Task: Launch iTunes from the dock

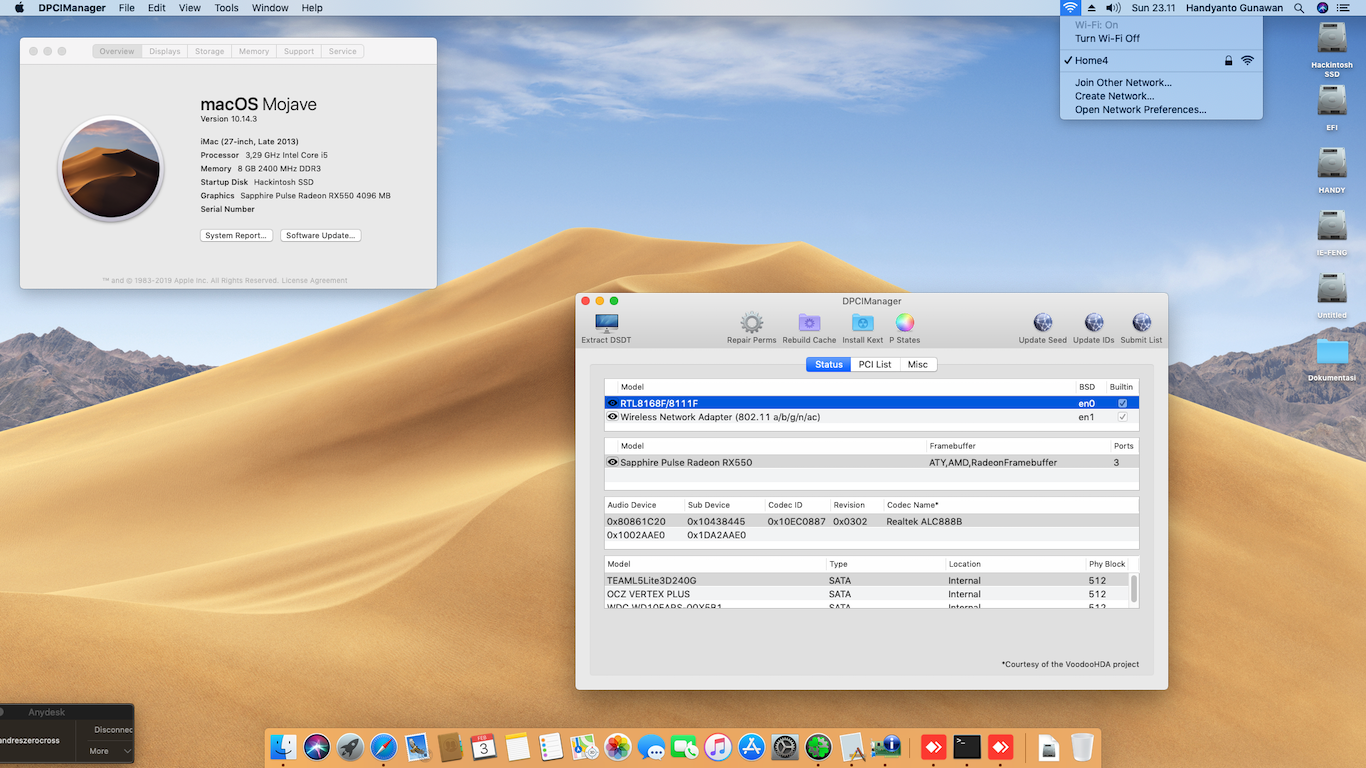Action: tap(718, 746)
